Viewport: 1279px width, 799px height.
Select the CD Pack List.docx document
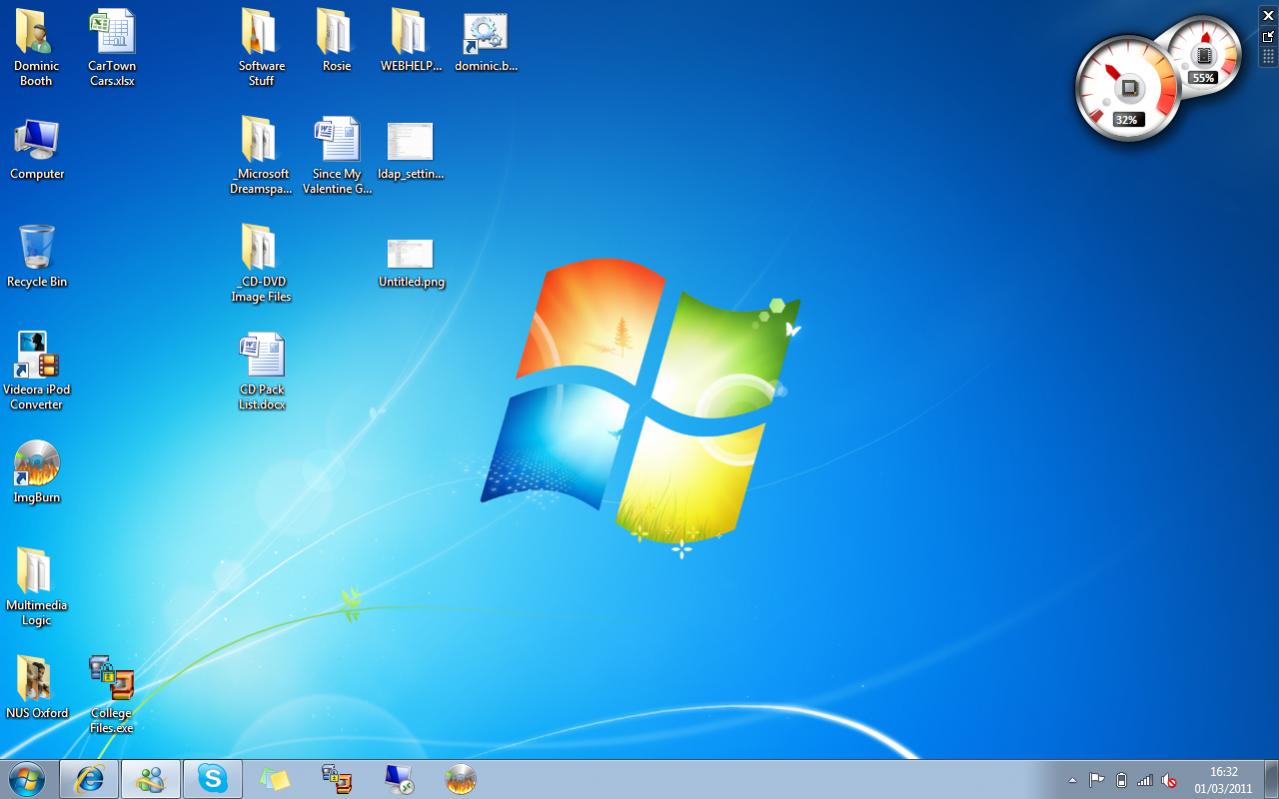(261, 371)
